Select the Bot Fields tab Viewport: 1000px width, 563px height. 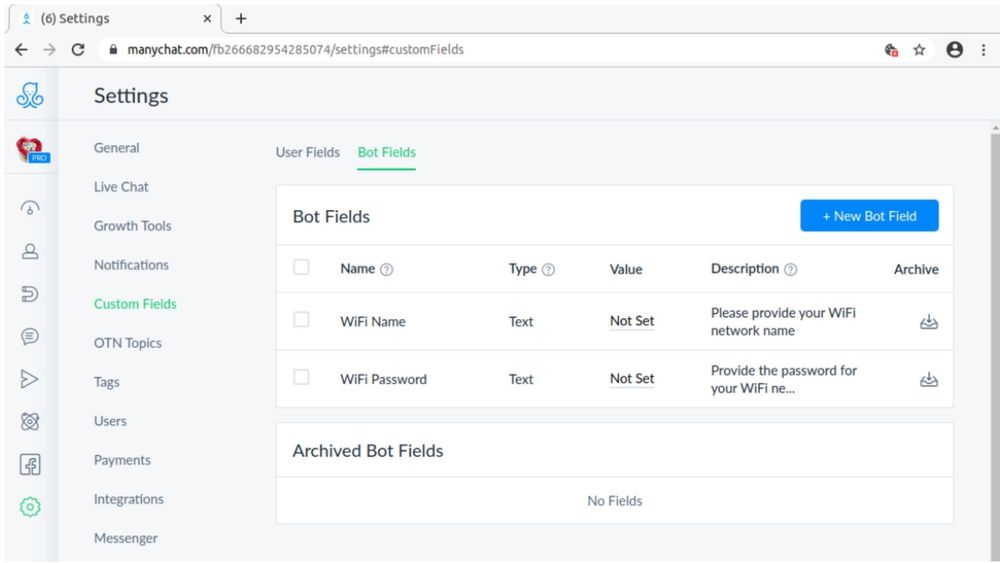(386, 152)
